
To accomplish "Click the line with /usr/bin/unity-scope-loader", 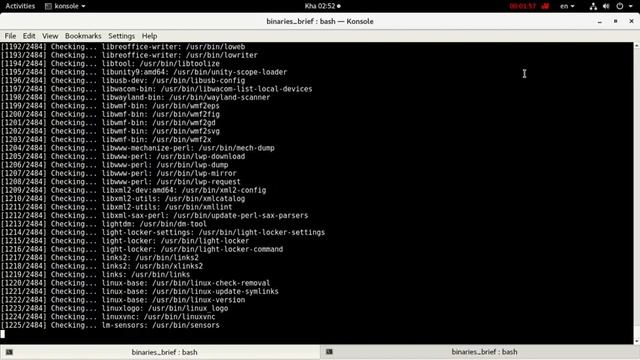I will (x=144, y=72).
